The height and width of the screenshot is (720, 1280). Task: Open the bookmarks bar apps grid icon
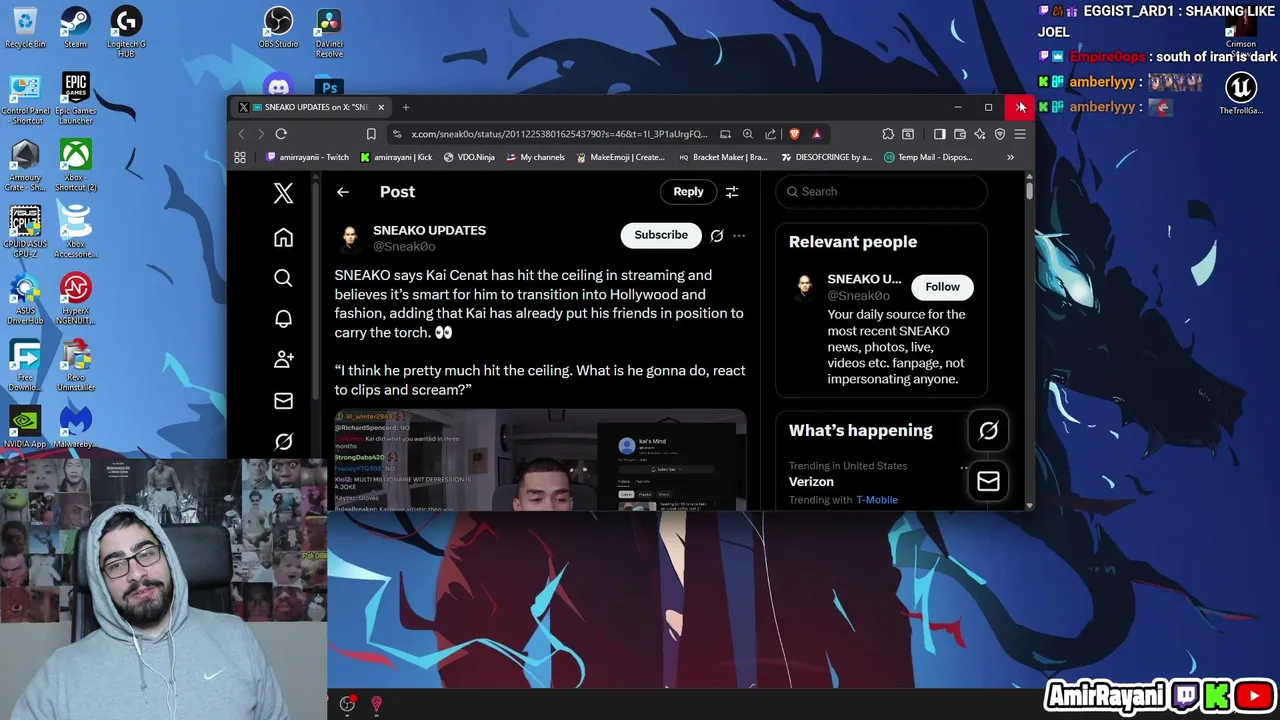coord(240,157)
